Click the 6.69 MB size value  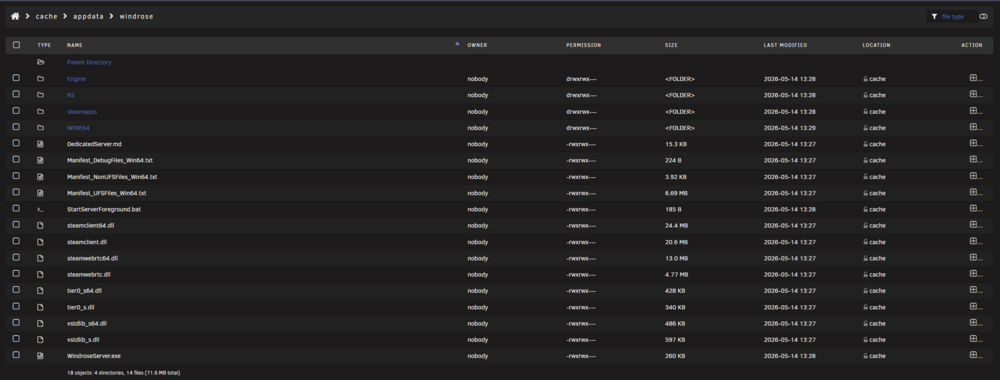pyautogui.click(x=676, y=193)
